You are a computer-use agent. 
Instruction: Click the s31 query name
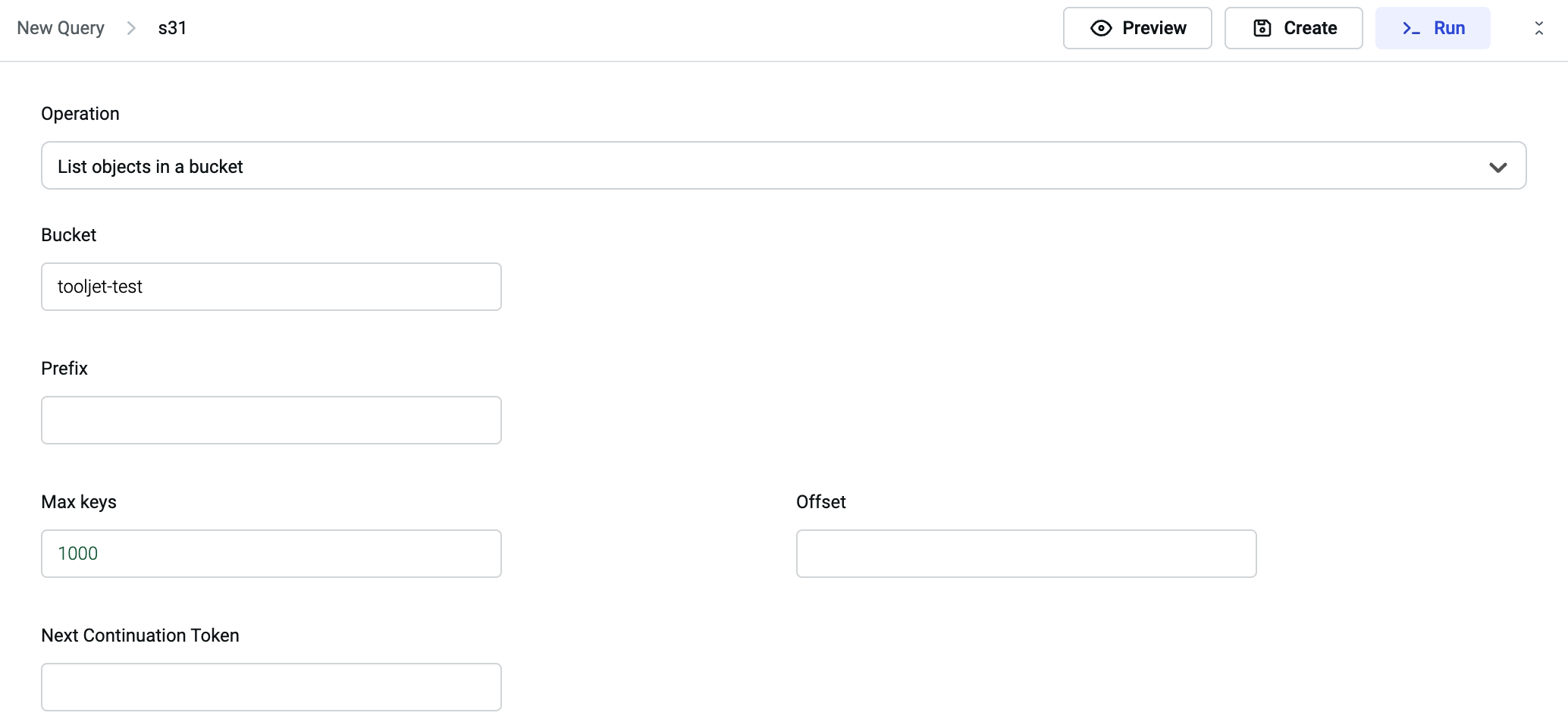click(172, 28)
